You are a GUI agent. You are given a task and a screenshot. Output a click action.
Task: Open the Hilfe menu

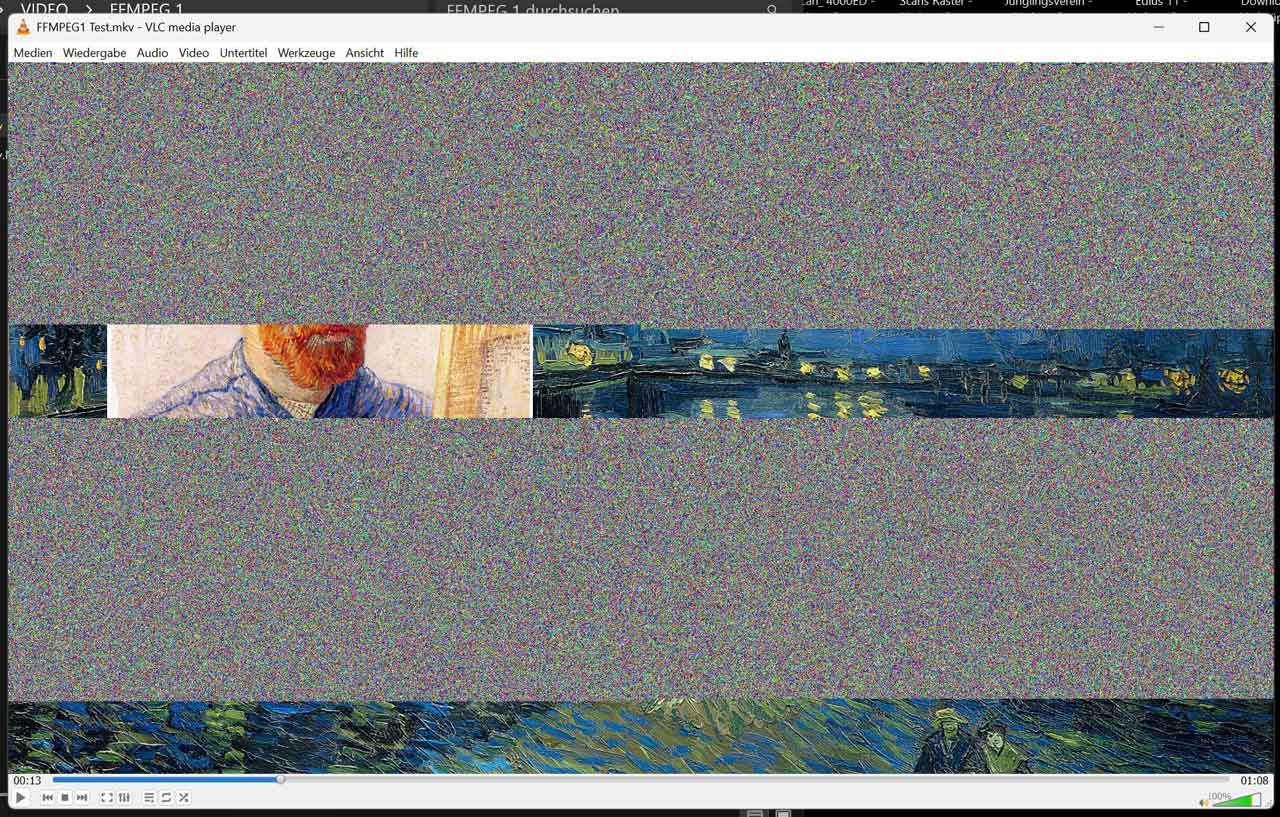point(406,53)
